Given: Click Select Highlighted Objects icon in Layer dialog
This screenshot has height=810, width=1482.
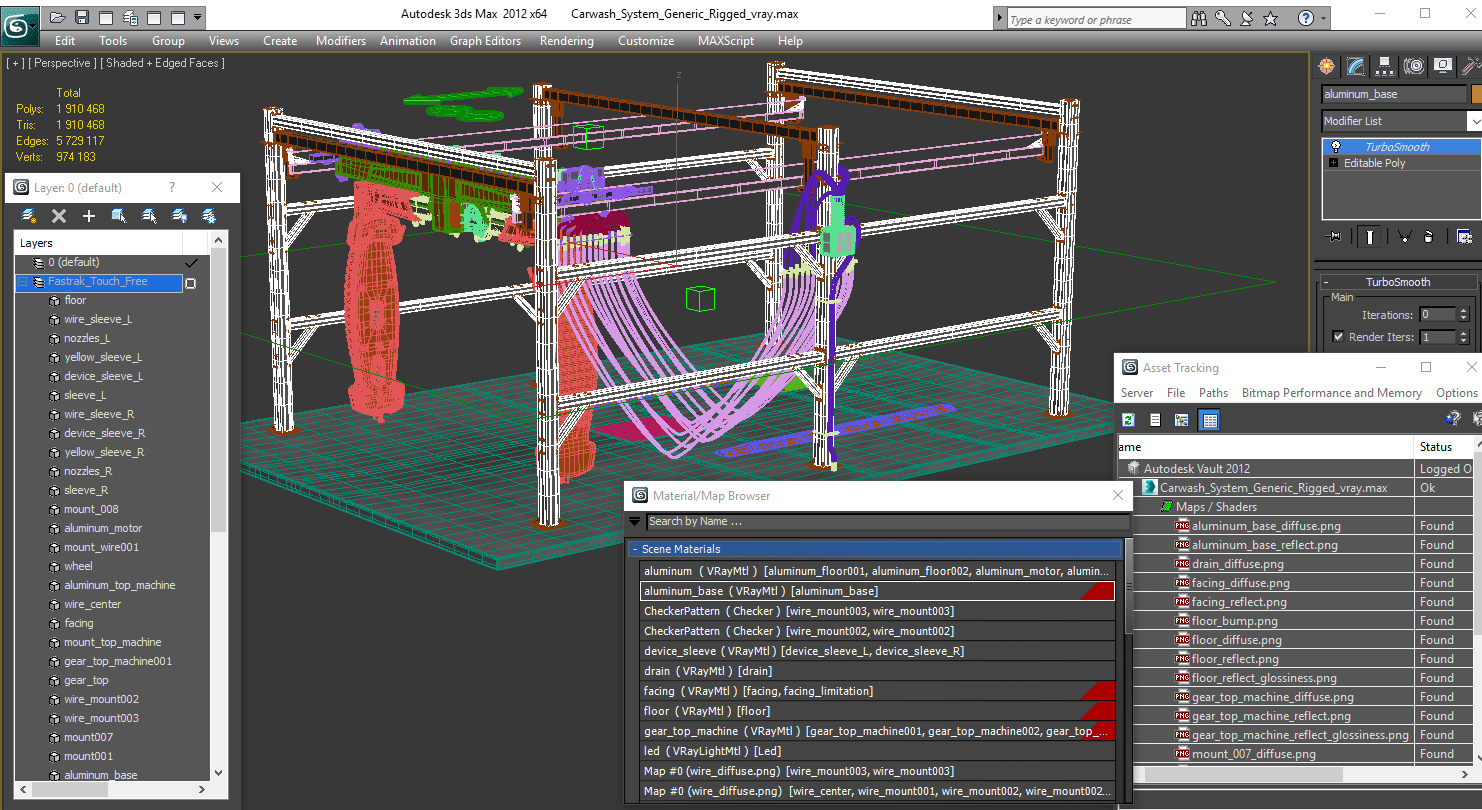Looking at the screenshot, I should coord(119,216).
